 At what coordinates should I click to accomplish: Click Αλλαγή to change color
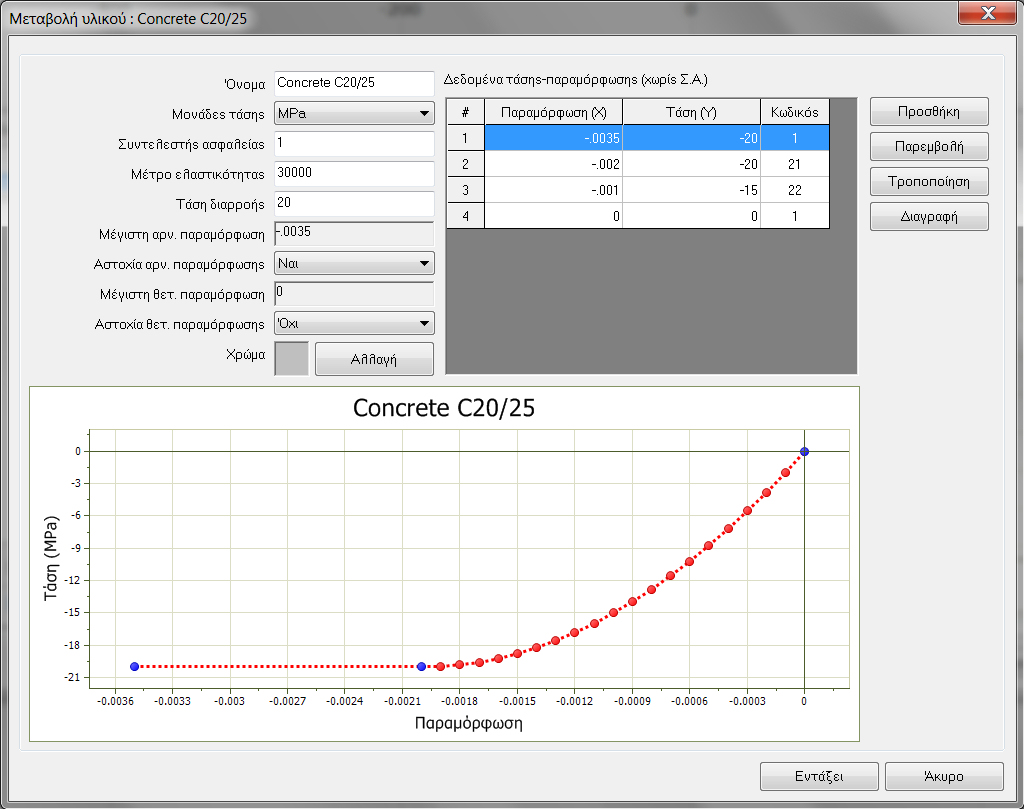coord(374,359)
